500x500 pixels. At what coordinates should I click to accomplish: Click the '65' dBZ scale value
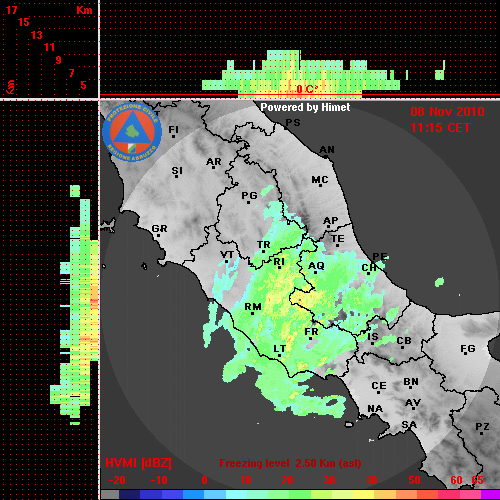click(477, 480)
